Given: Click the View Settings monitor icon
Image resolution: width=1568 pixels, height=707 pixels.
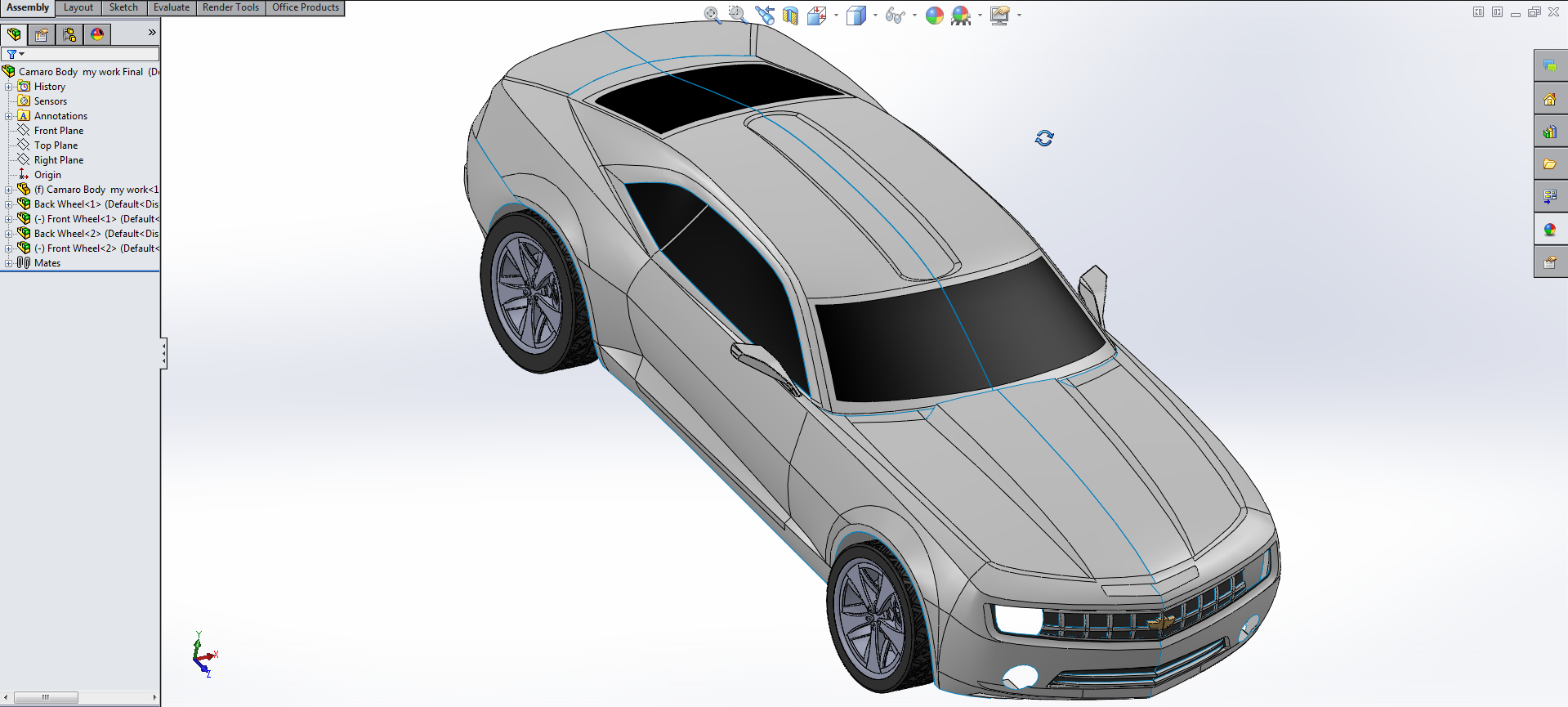Looking at the screenshot, I should 1000,16.
